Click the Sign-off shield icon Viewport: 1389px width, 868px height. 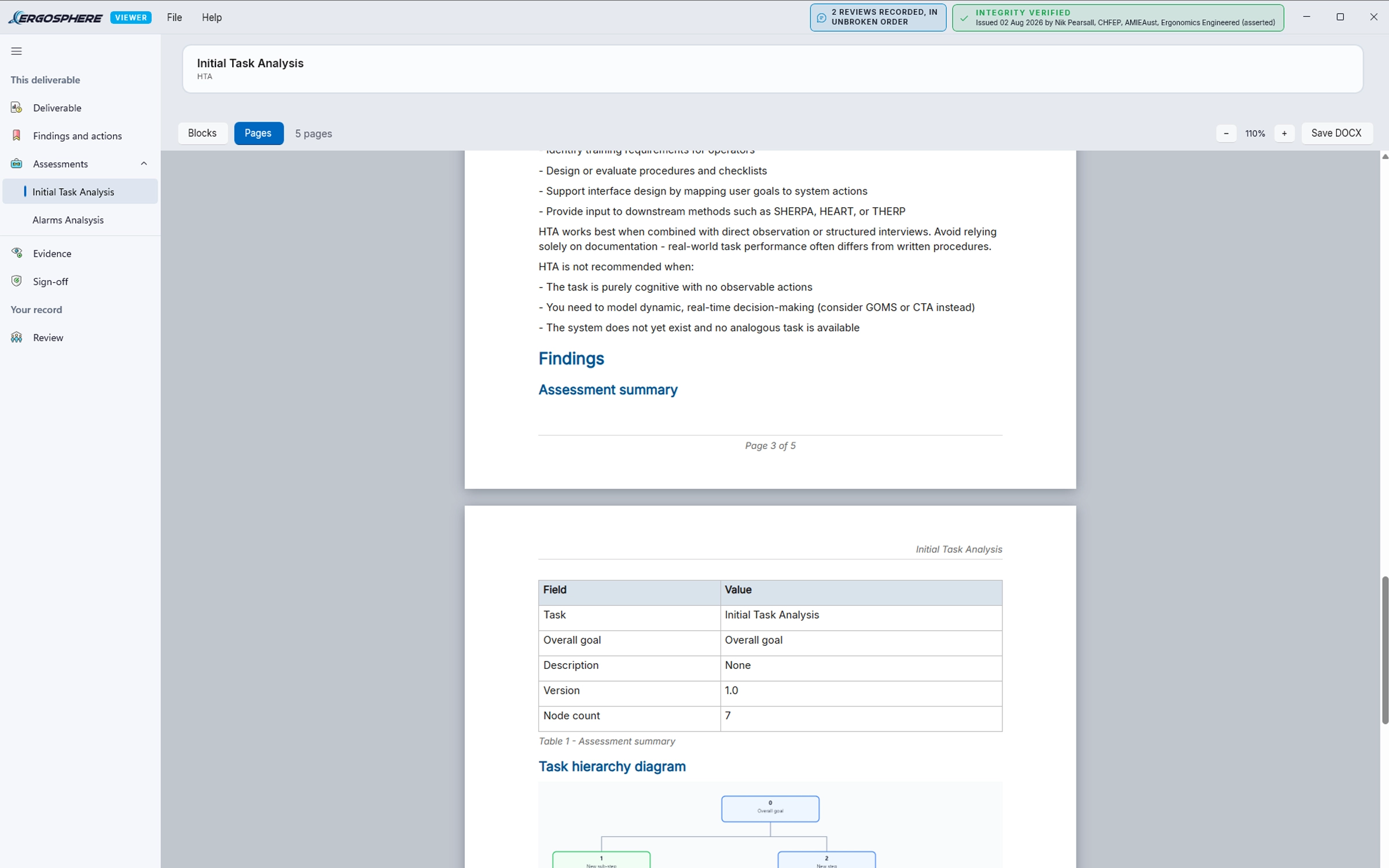click(x=16, y=281)
